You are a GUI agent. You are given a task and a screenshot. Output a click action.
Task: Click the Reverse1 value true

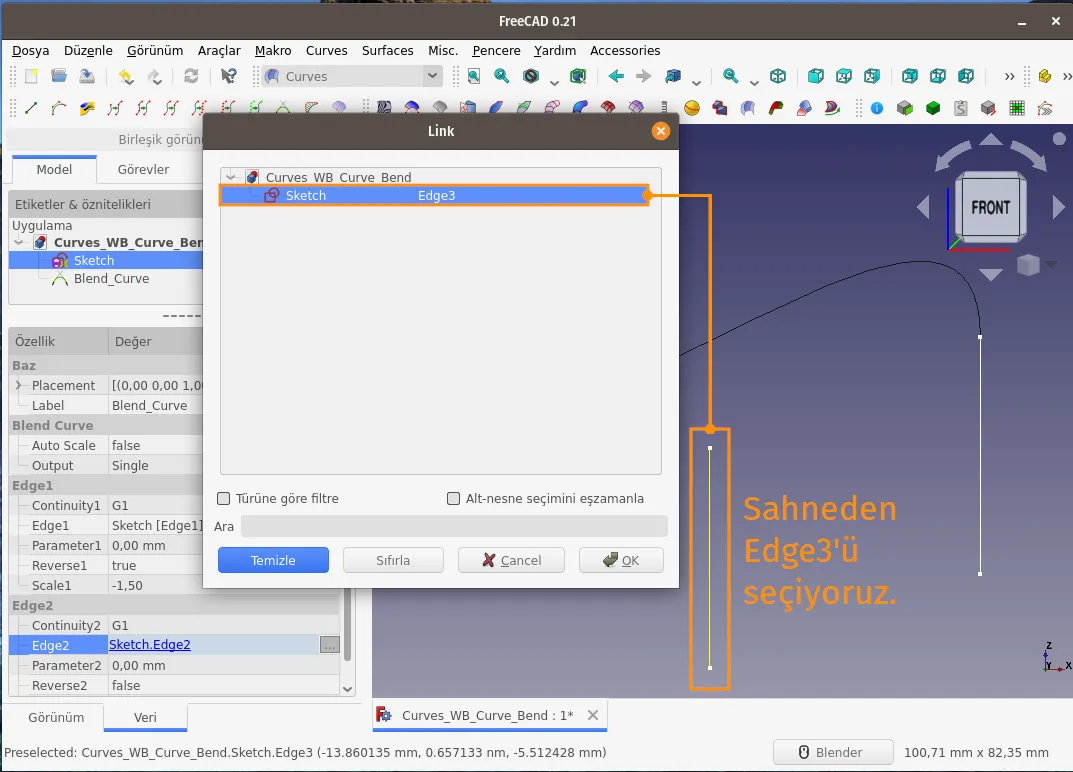pyautogui.click(x=124, y=565)
